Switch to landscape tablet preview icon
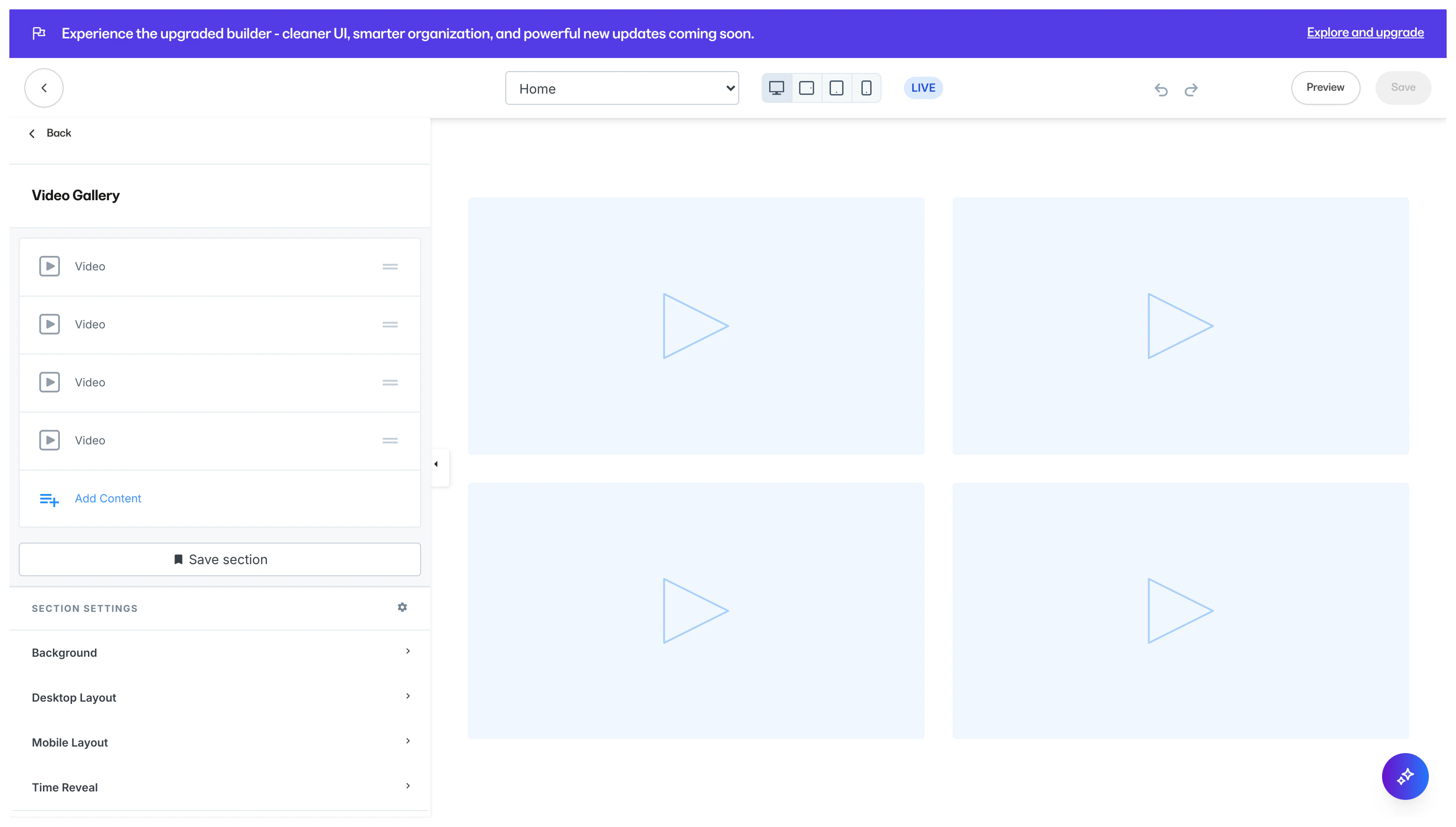Screen dimensions: 1456x827 point(806,88)
